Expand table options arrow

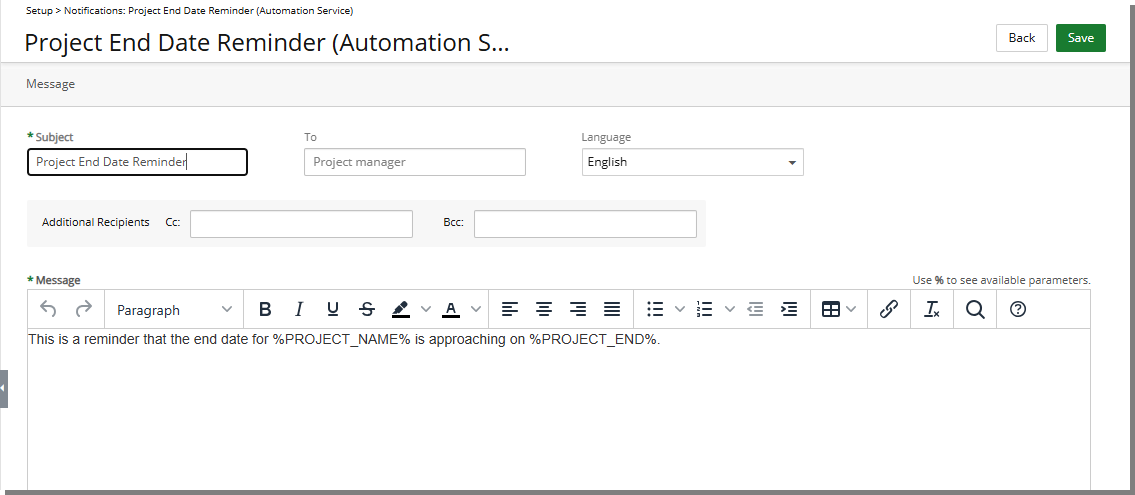(851, 310)
